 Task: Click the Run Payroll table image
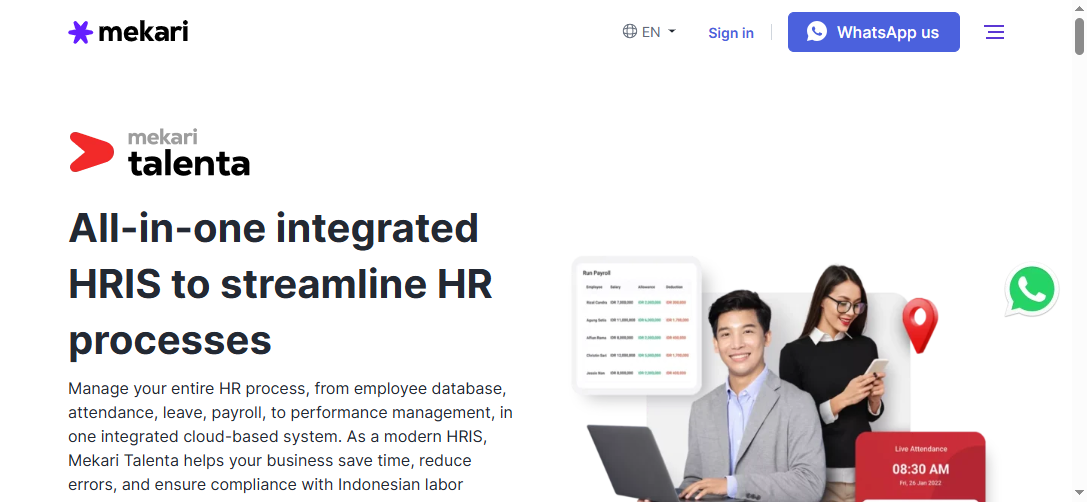point(636,326)
